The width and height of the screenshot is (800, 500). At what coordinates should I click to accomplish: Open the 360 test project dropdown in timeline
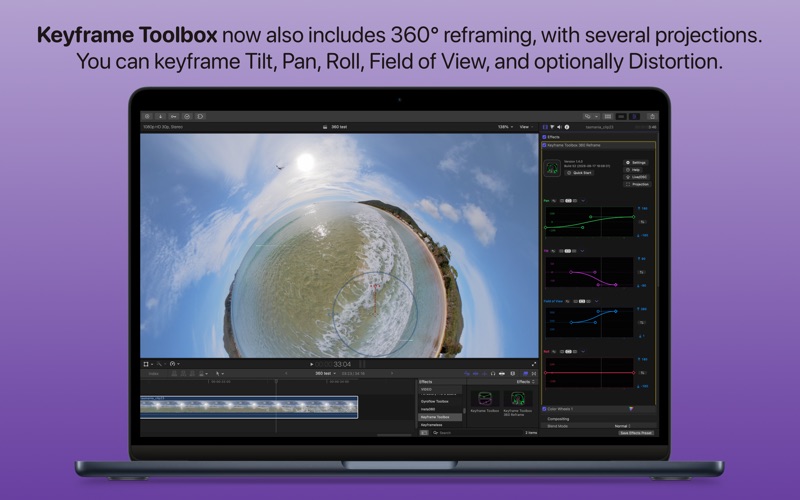click(x=325, y=373)
